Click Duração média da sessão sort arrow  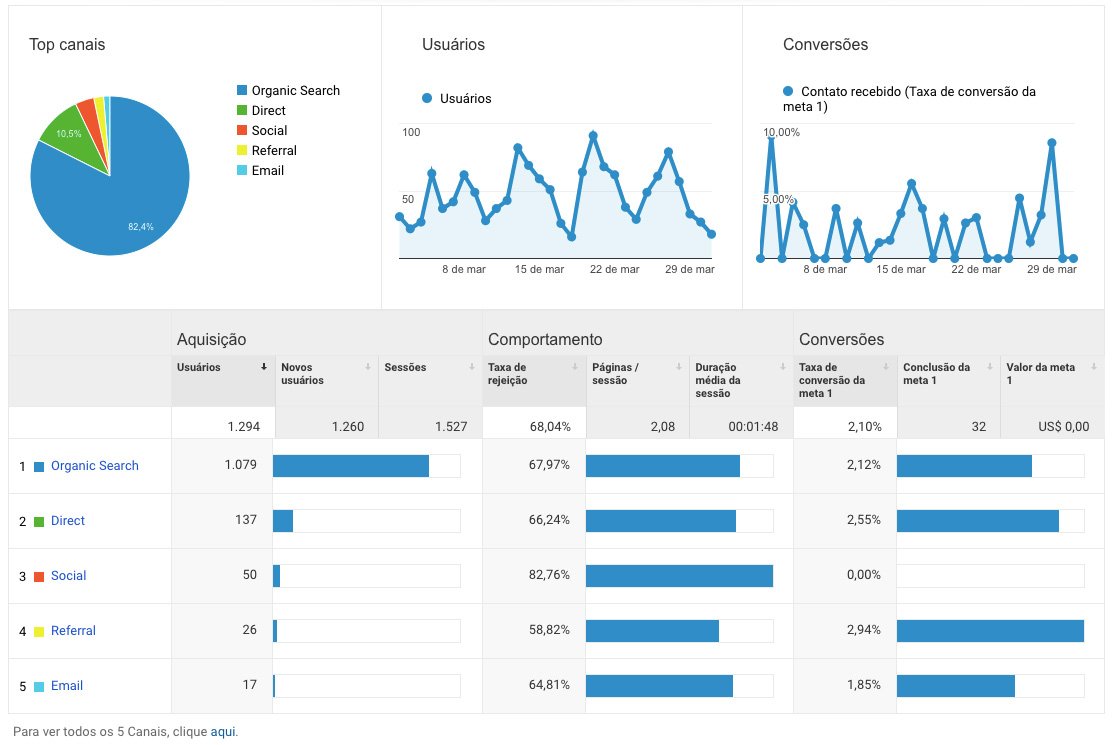point(780,367)
